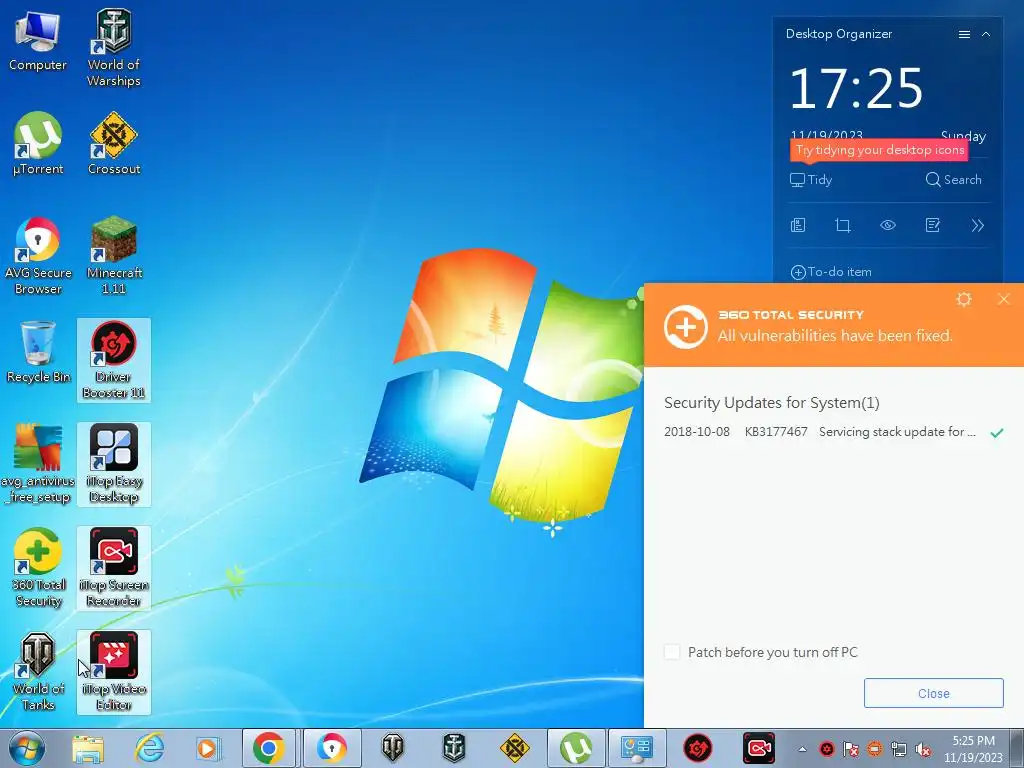
Task: Click the note edit icon in Desktop Organizer
Action: tap(933, 225)
